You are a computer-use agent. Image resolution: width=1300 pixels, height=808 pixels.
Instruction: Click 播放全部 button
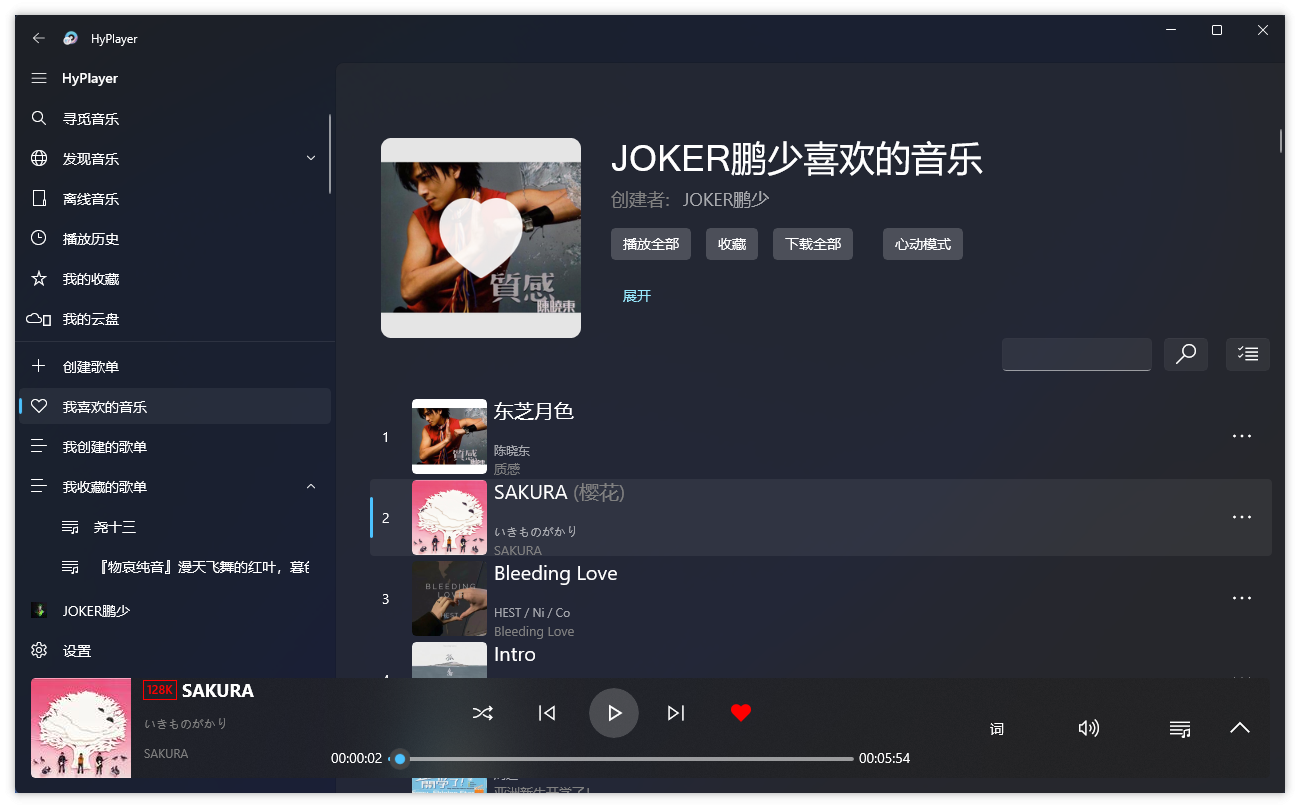point(651,244)
